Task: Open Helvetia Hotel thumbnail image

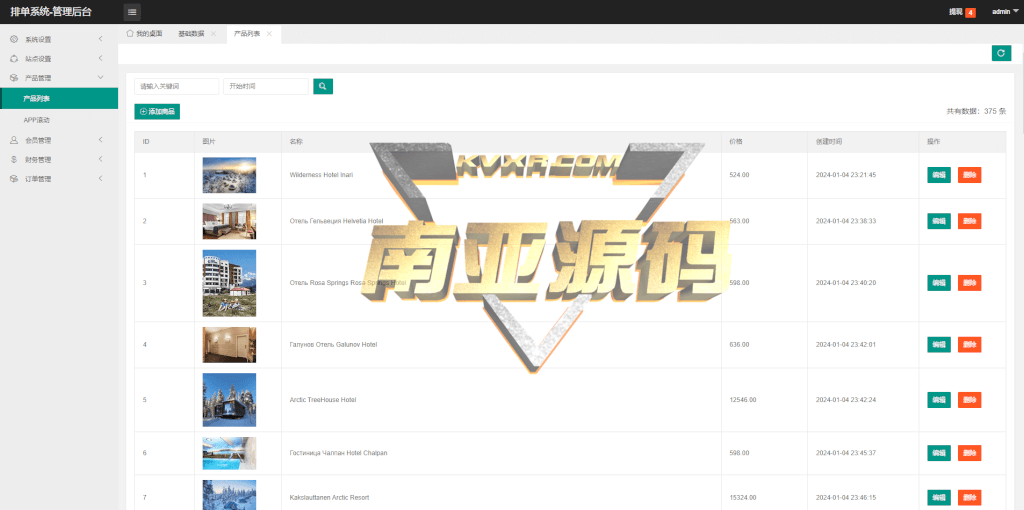Action: point(229,221)
